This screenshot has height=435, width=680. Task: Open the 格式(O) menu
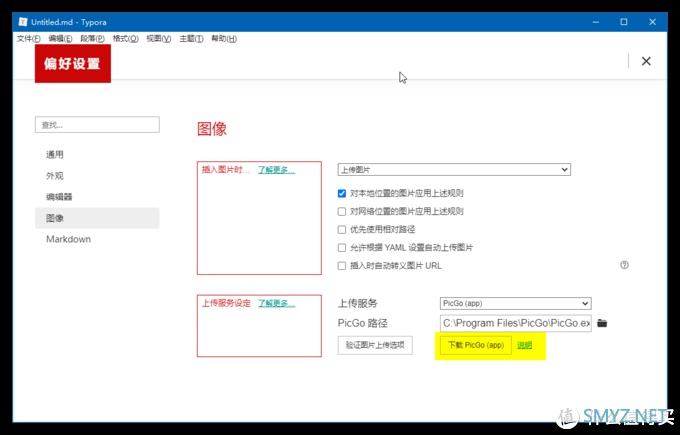125,39
